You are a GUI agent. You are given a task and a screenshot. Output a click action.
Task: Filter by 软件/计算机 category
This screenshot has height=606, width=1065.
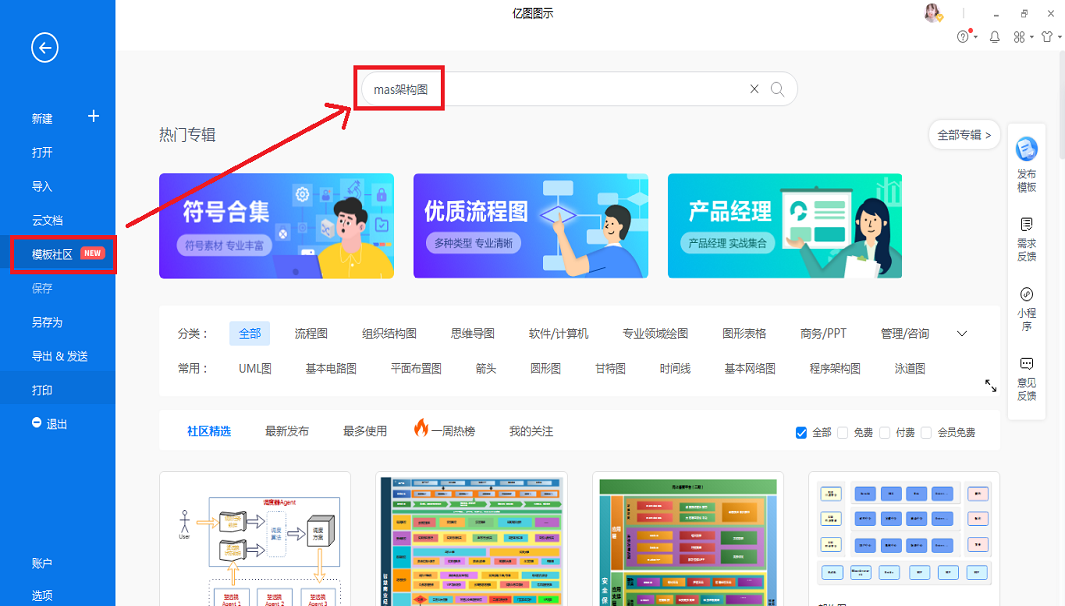point(558,334)
